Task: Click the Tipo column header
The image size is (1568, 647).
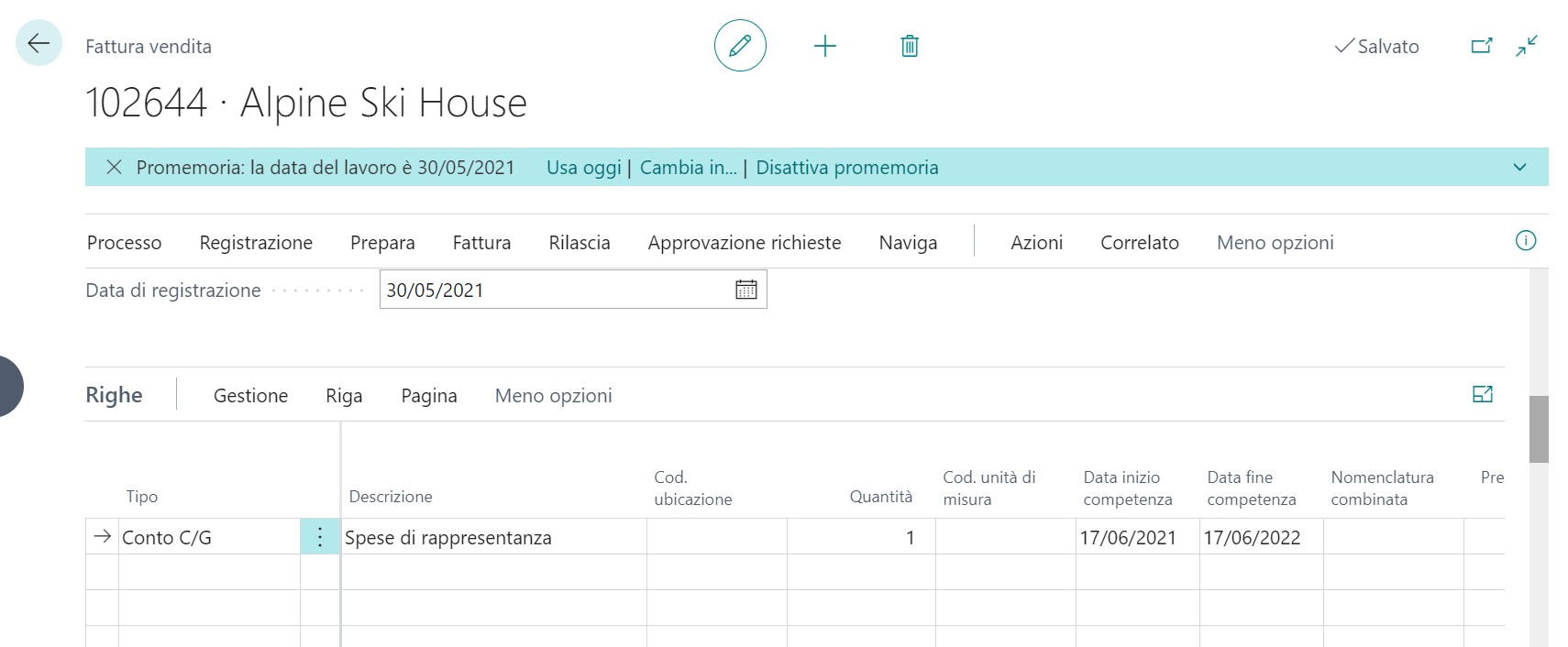Action: pyautogui.click(x=142, y=497)
